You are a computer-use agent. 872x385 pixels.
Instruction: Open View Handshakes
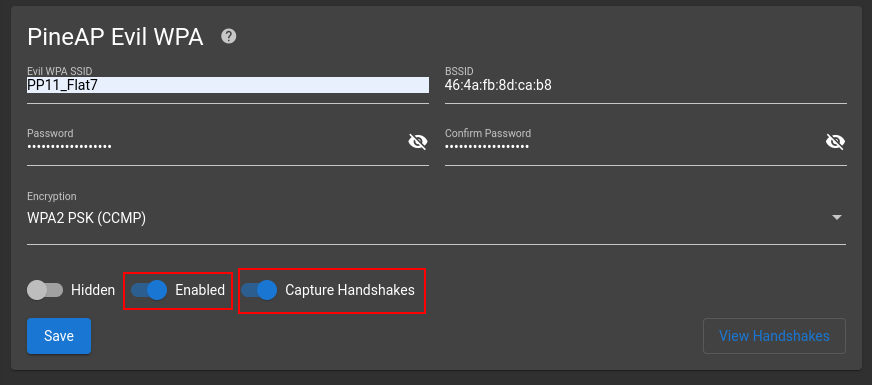coord(774,336)
